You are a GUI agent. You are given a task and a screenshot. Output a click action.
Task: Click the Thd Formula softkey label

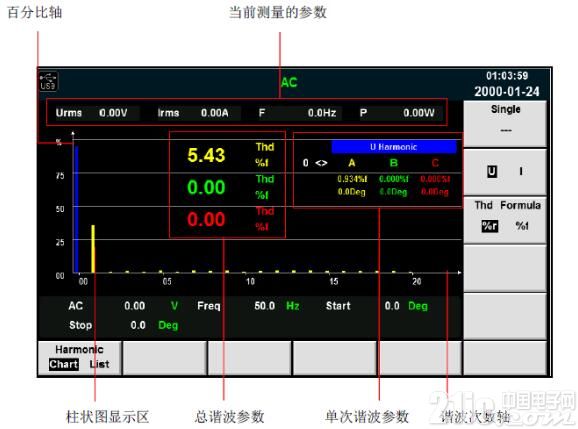pyautogui.click(x=508, y=205)
